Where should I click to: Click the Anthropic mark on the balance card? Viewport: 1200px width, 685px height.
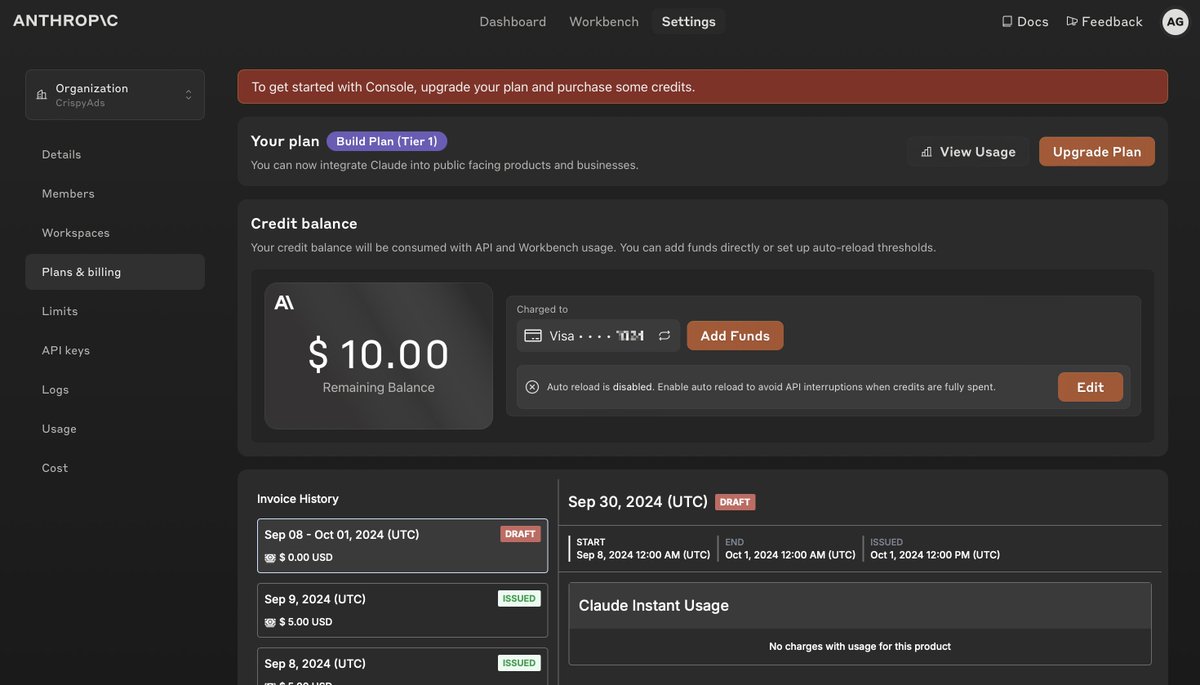[284, 302]
